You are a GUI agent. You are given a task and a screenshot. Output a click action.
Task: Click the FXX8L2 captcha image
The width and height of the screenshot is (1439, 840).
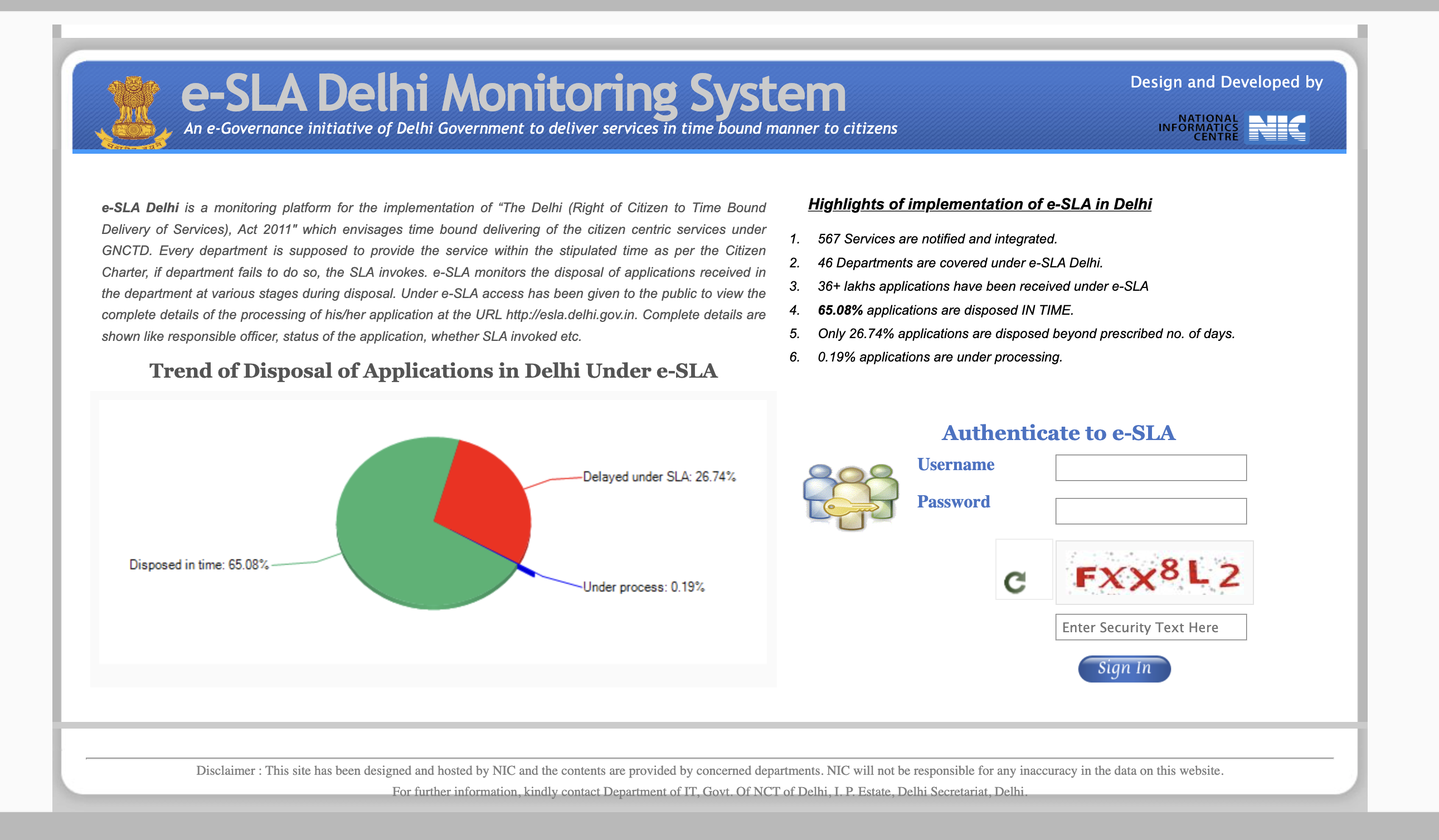[x=1154, y=573]
